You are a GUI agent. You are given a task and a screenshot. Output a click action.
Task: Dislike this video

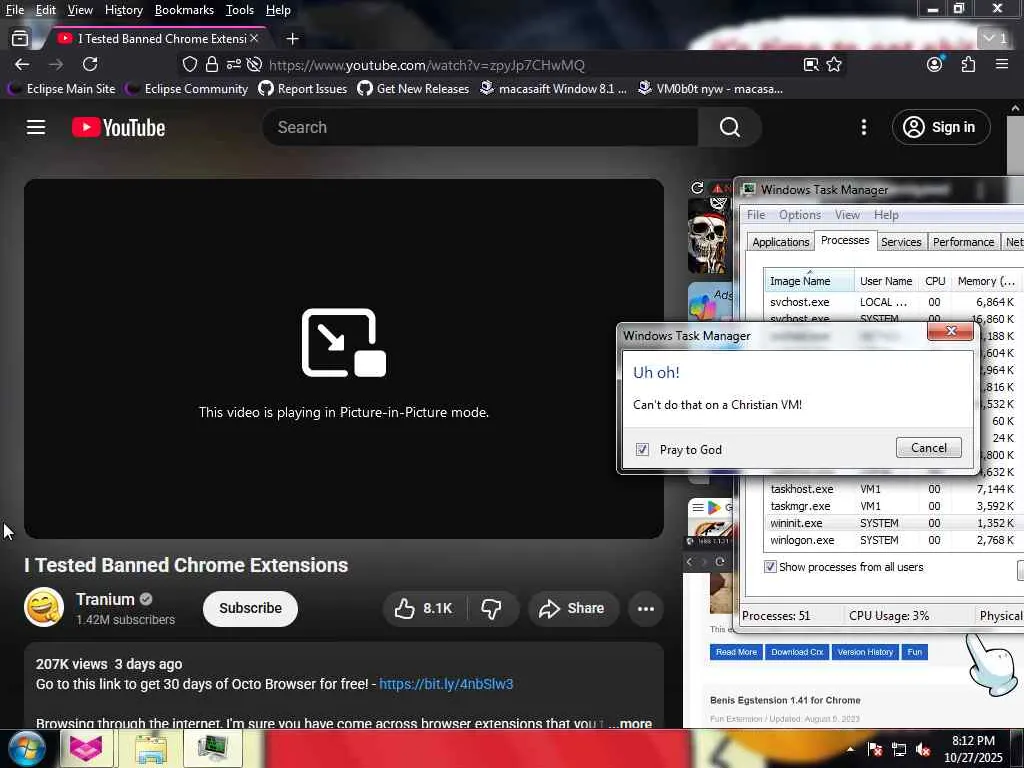point(492,609)
